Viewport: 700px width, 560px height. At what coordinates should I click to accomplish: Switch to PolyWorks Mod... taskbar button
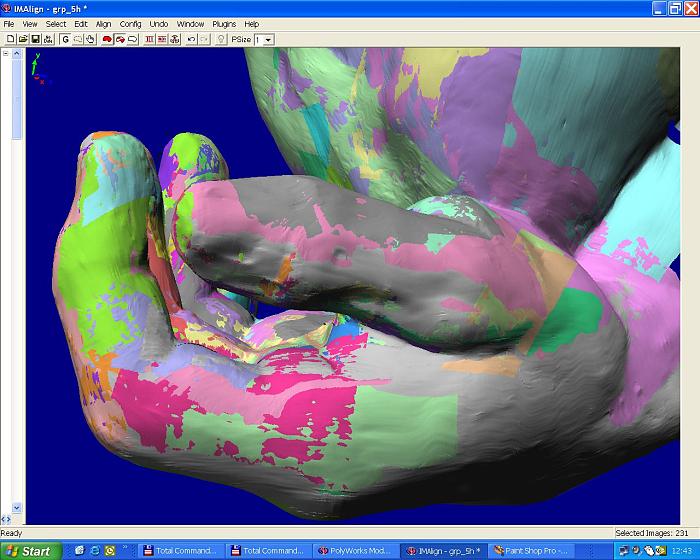pos(355,551)
